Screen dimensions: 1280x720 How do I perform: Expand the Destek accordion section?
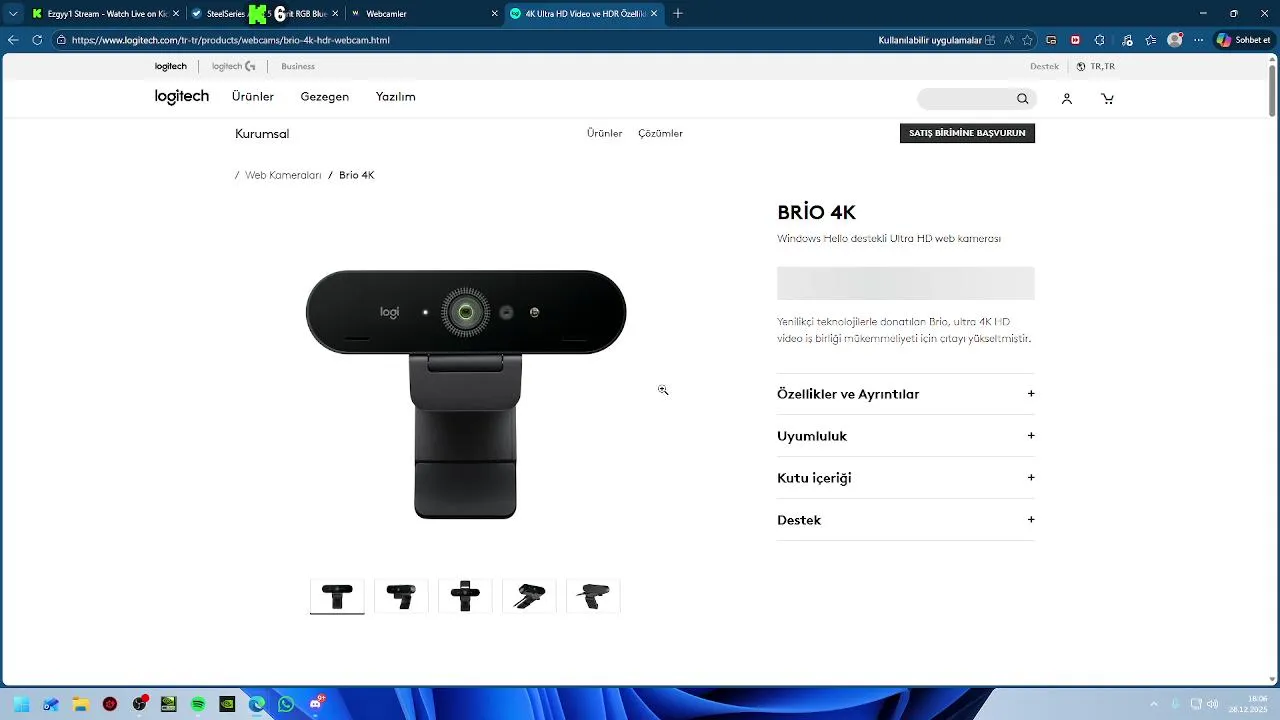tap(905, 520)
